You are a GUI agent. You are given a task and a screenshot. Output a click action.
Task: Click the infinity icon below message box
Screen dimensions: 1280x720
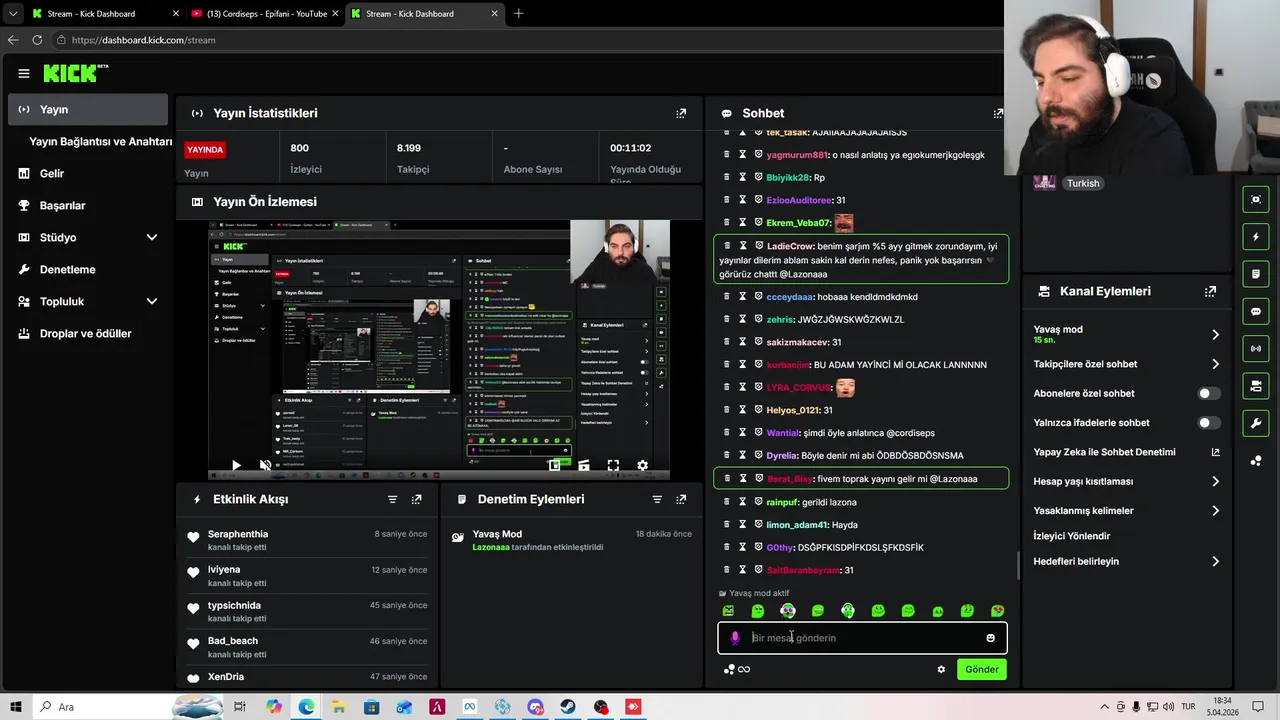744,669
